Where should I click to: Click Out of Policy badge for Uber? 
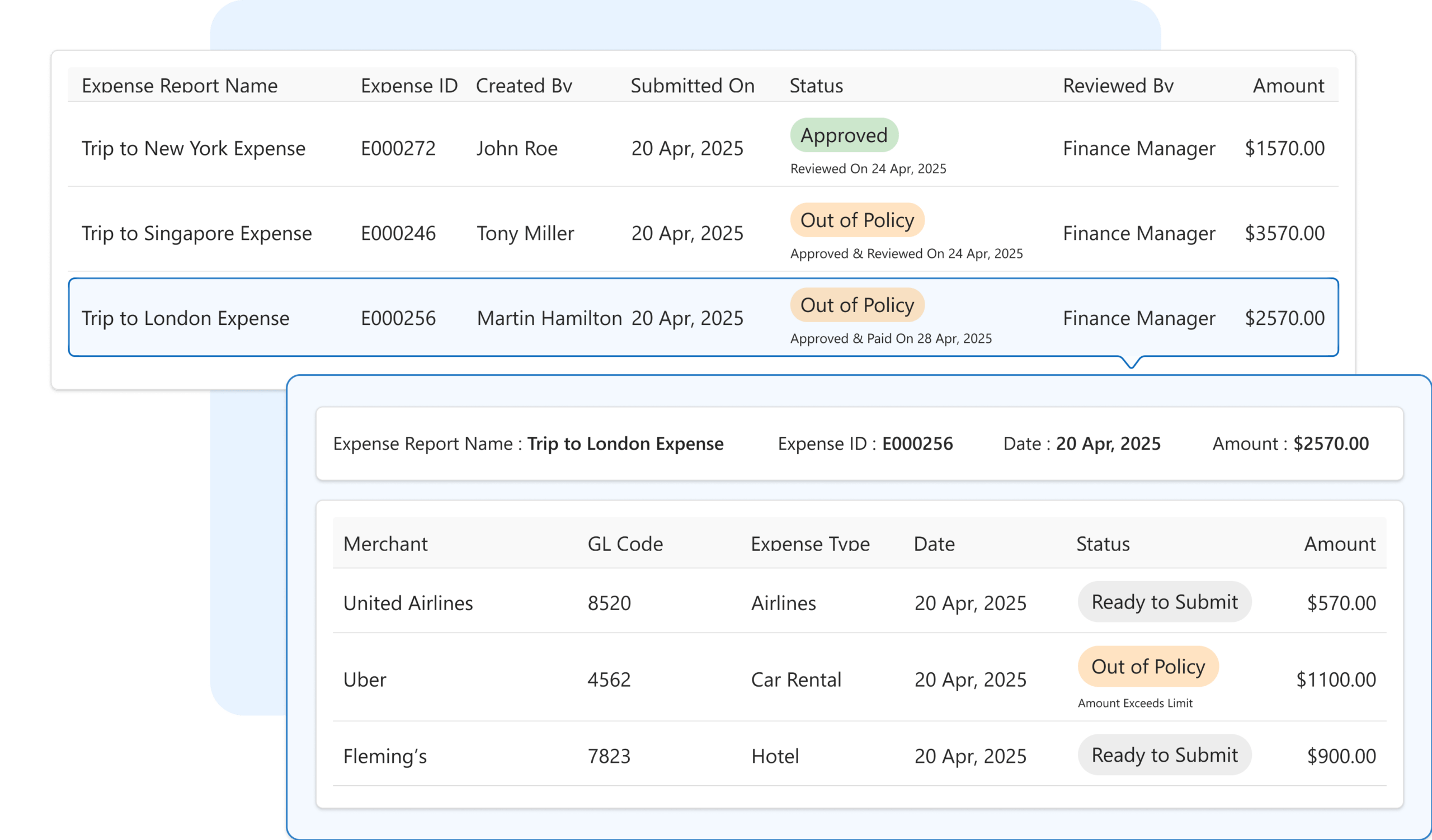[1147, 667]
